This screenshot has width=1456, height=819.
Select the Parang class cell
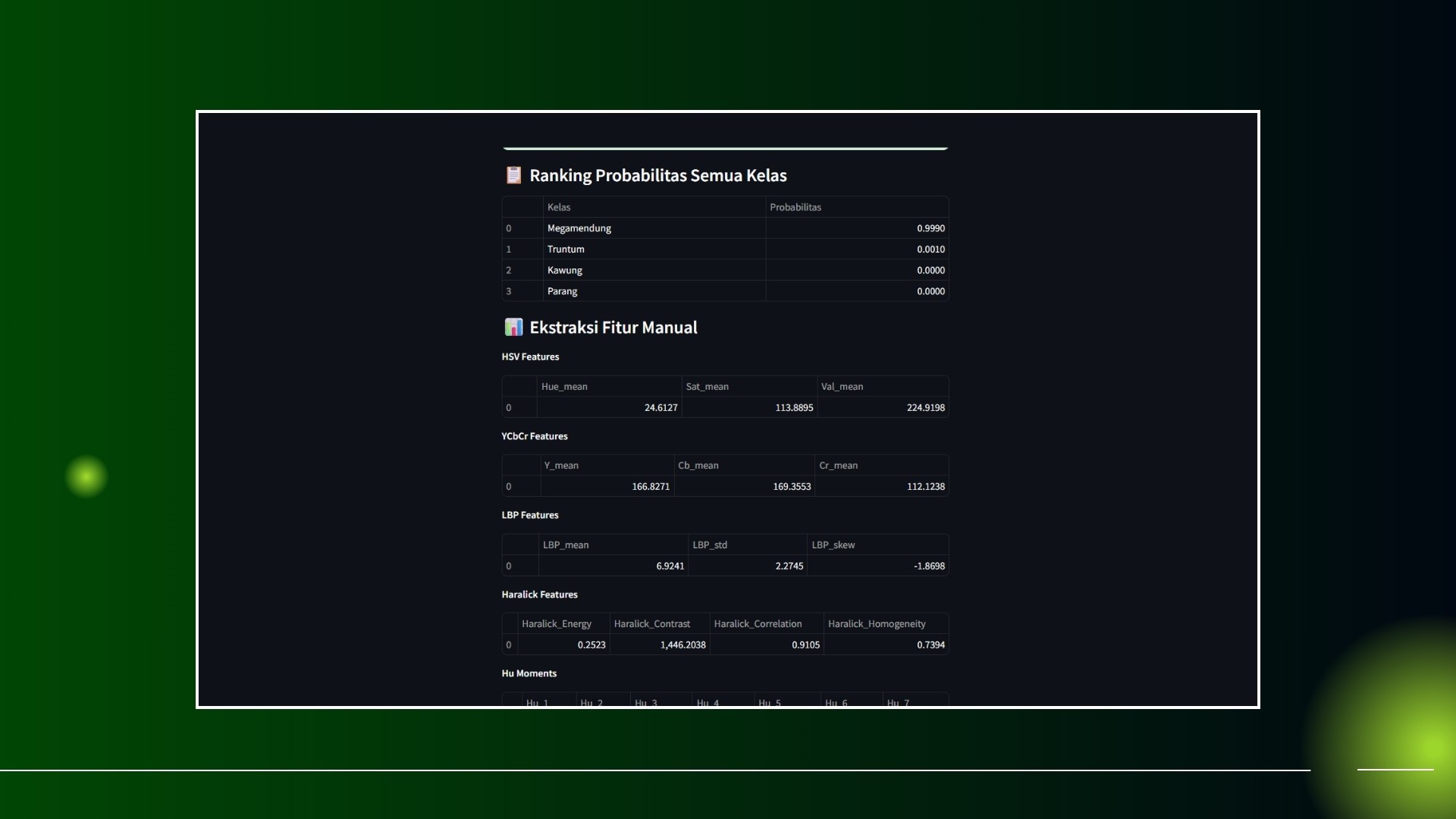point(562,291)
